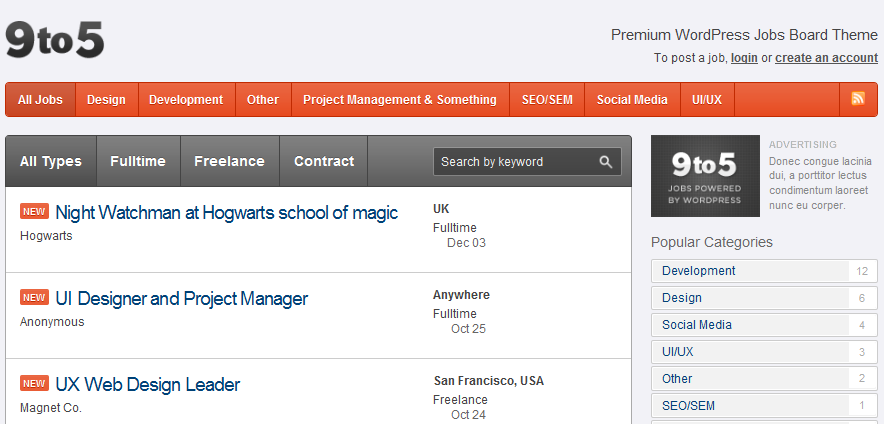
Task: Click the Popular Categories heading
Action: click(711, 242)
